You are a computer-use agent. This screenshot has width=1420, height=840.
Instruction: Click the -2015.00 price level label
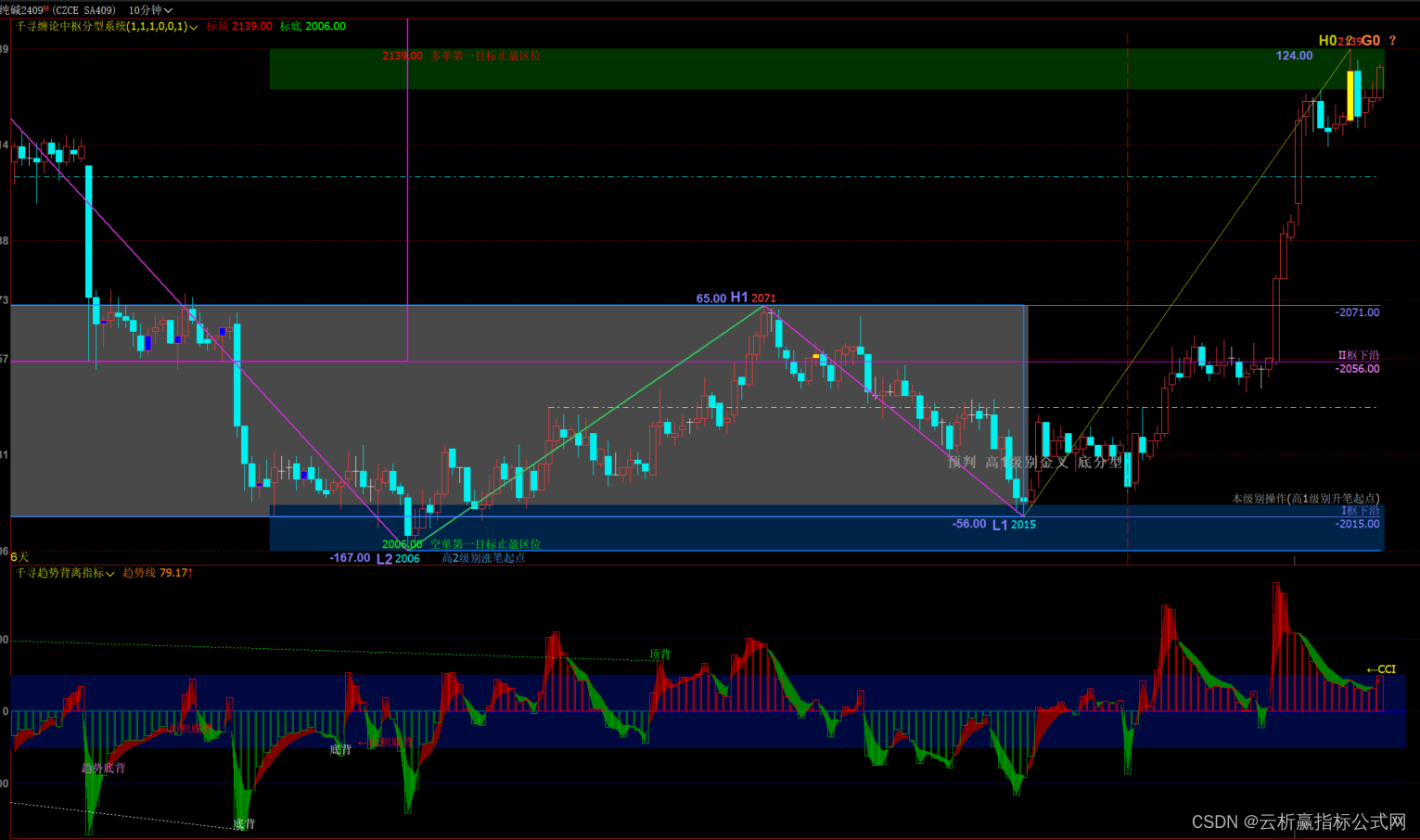tap(1357, 524)
